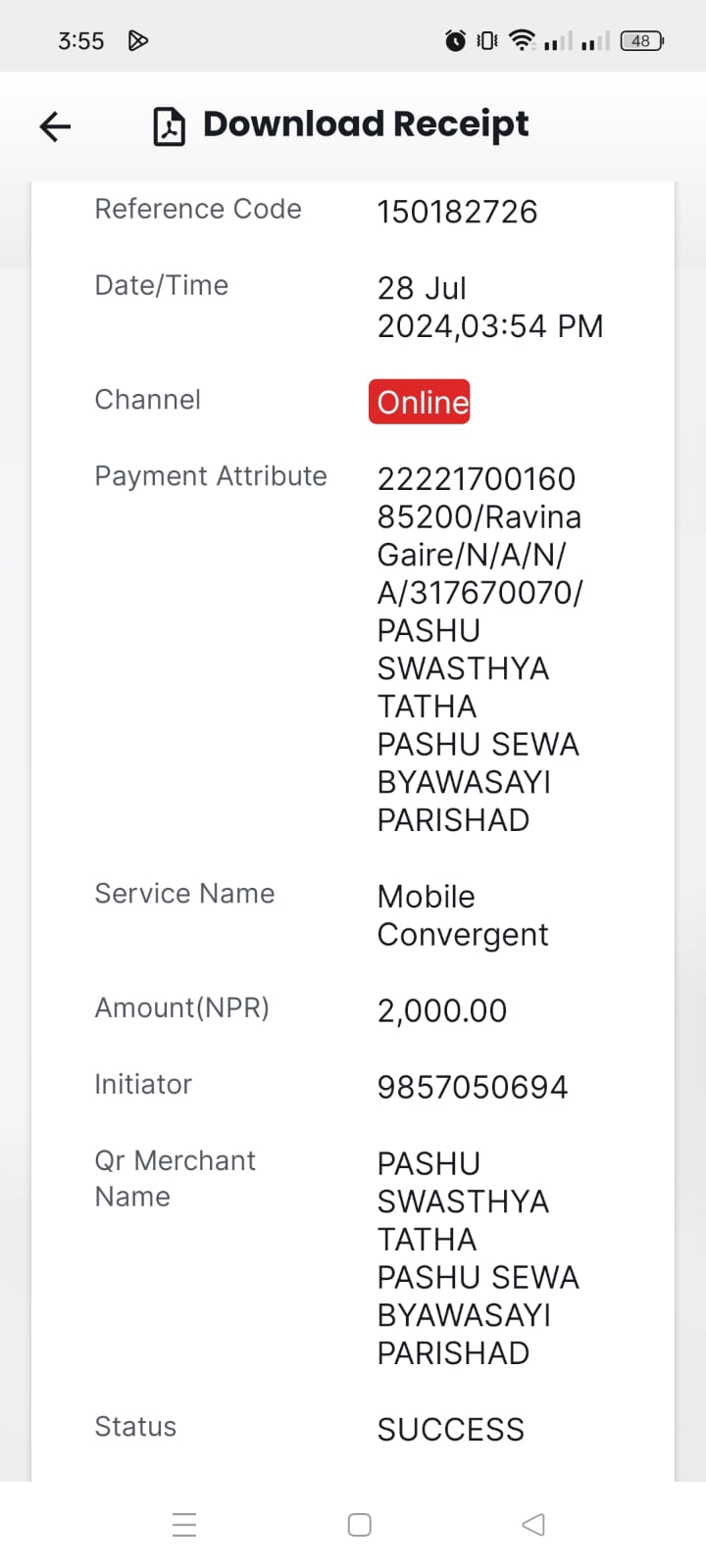Image resolution: width=706 pixels, height=1568 pixels.
Task: Tap the date 28 Jul 2024,03:54 PM
Action: [x=490, y=307]
